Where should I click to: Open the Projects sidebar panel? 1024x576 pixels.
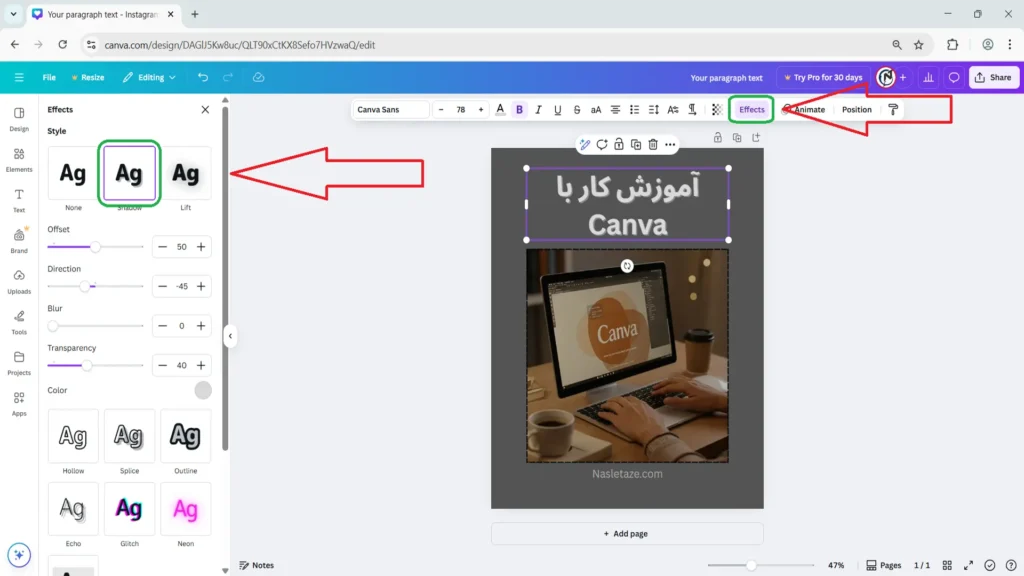pyautogui.click(x=19, y=363)
